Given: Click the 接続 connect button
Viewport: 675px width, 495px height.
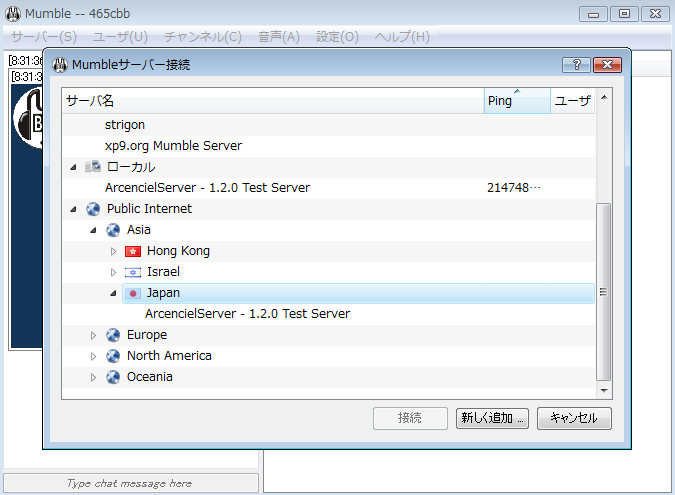Looking at the screenshot, I should point(410,418).
